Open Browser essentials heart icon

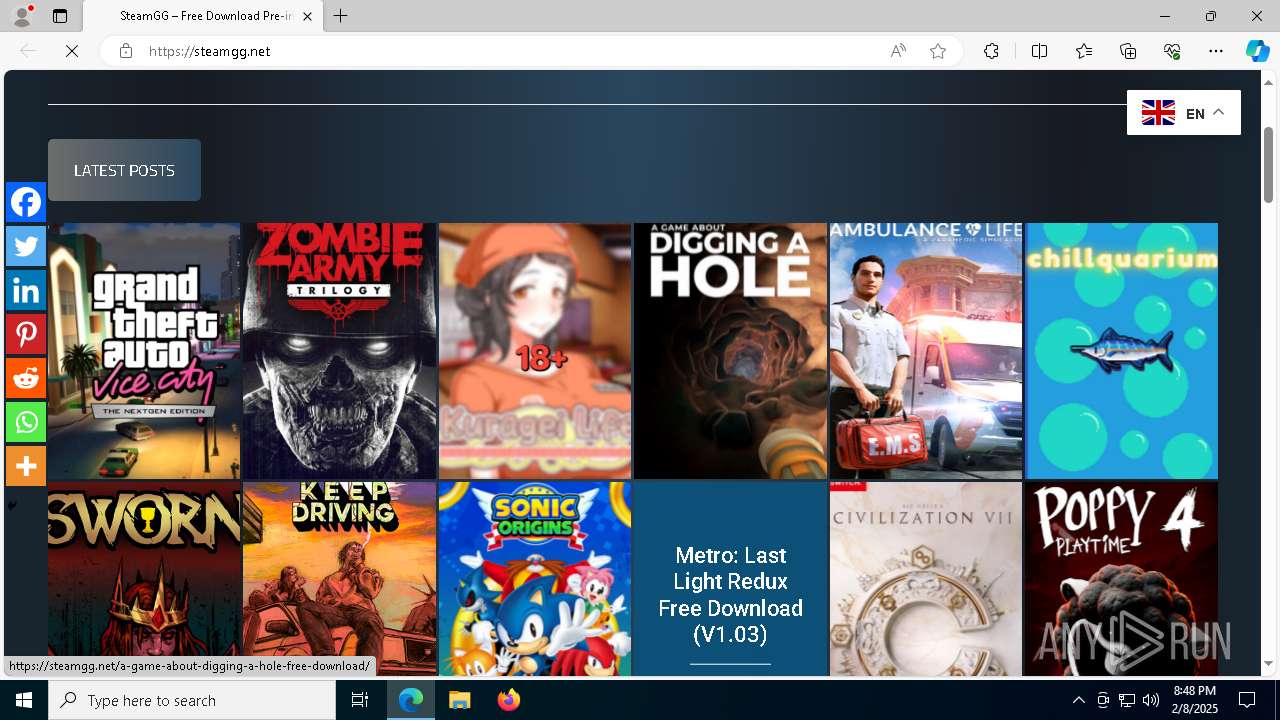coord(1172,51)
